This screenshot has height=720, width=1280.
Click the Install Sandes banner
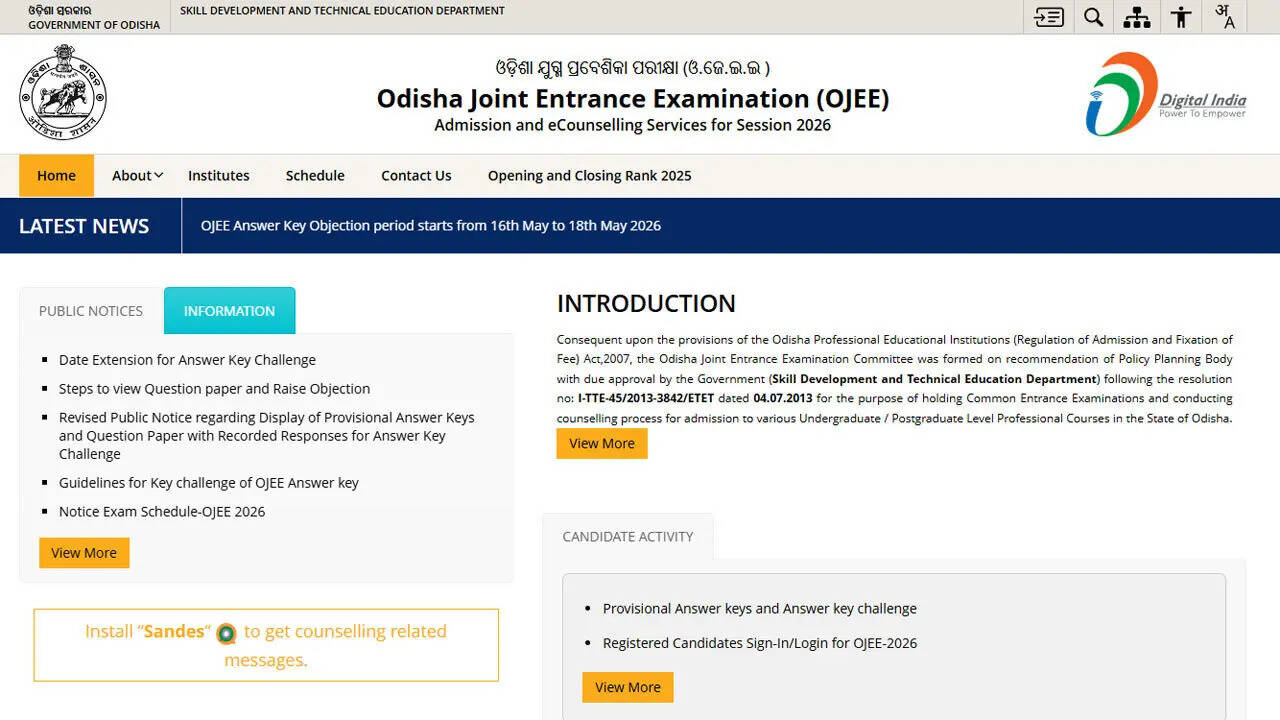click(x=266, y=645)
